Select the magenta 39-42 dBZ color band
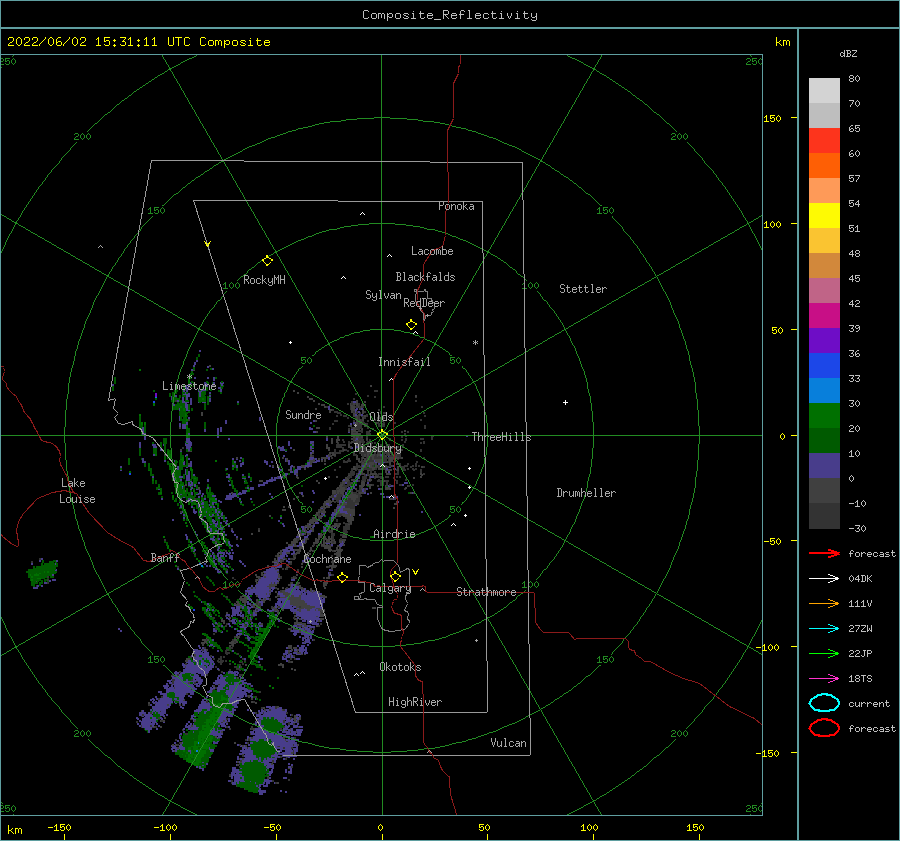The height and width of the screenshot is (841, 900). tap(824, 316)
